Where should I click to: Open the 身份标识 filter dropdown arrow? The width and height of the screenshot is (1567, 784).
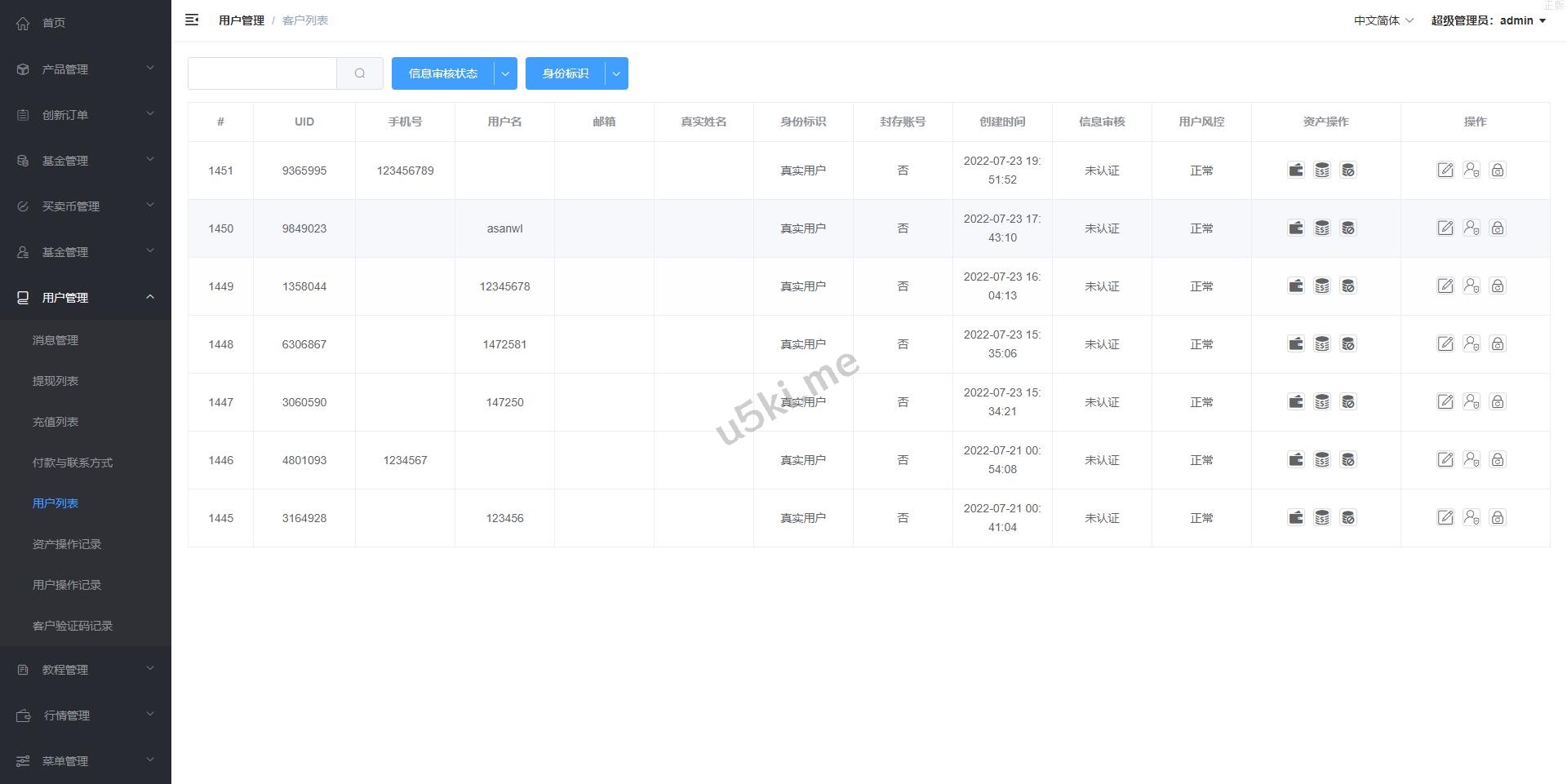[x=616, y=73]
